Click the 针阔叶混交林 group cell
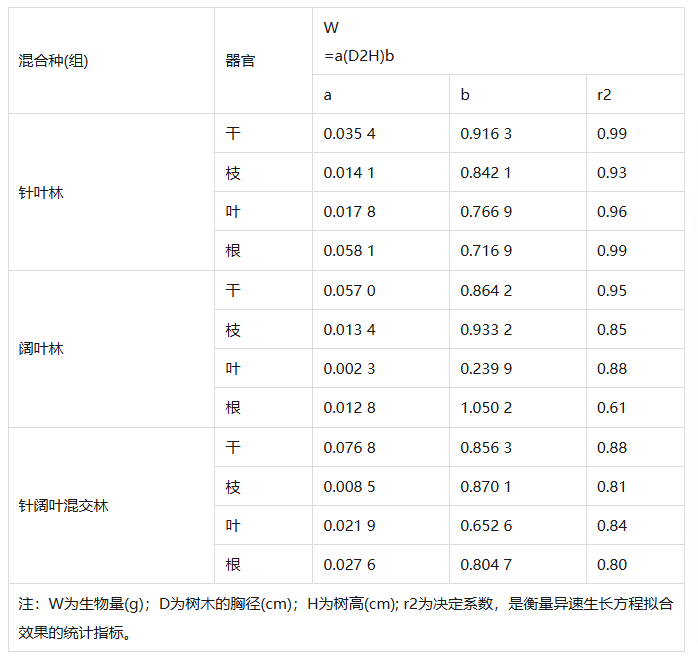Viewport: 698px width, 660px height. pos(111,506)
